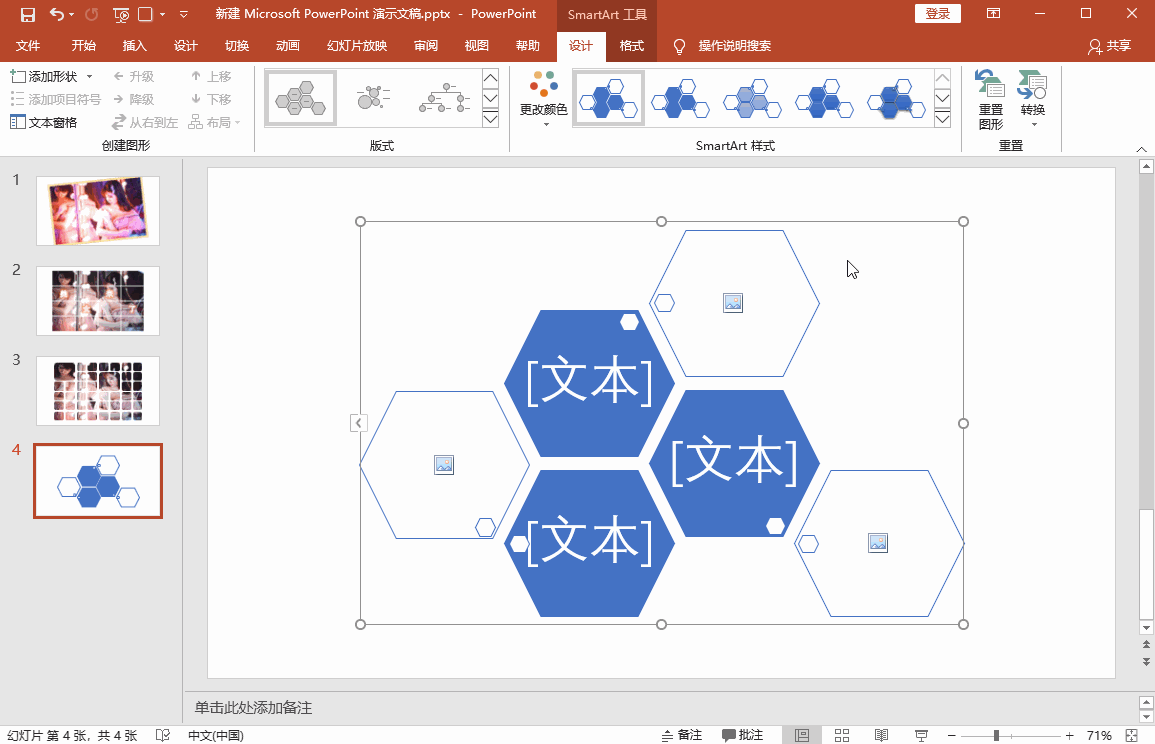
Task: Expand the SmartArt styles gallery
Action: [x=942, y=120]
